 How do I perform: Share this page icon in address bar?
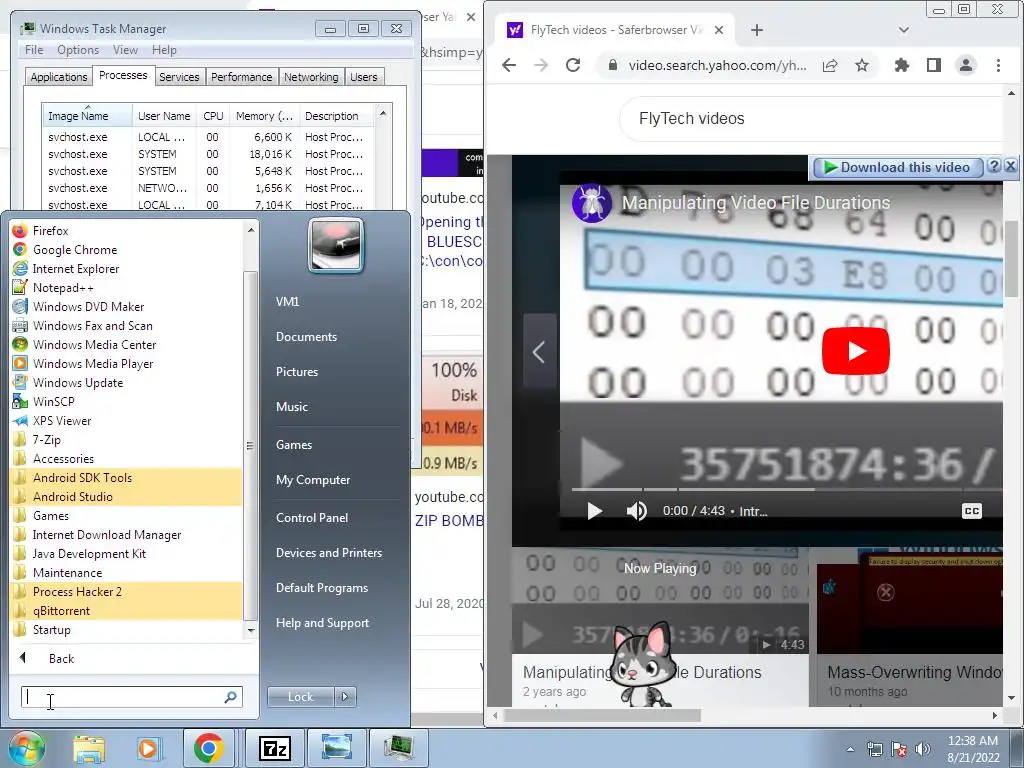830,65
